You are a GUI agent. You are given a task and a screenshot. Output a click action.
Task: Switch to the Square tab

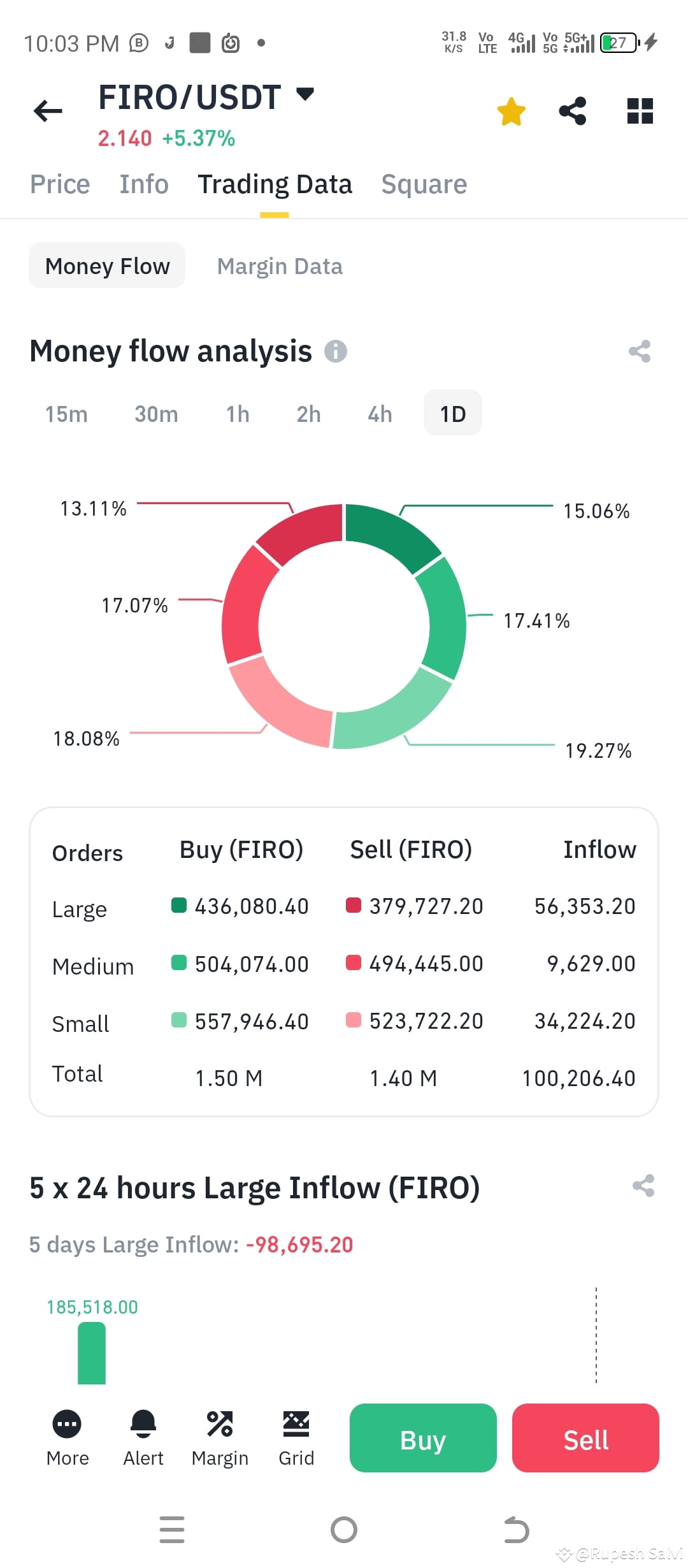424,184
